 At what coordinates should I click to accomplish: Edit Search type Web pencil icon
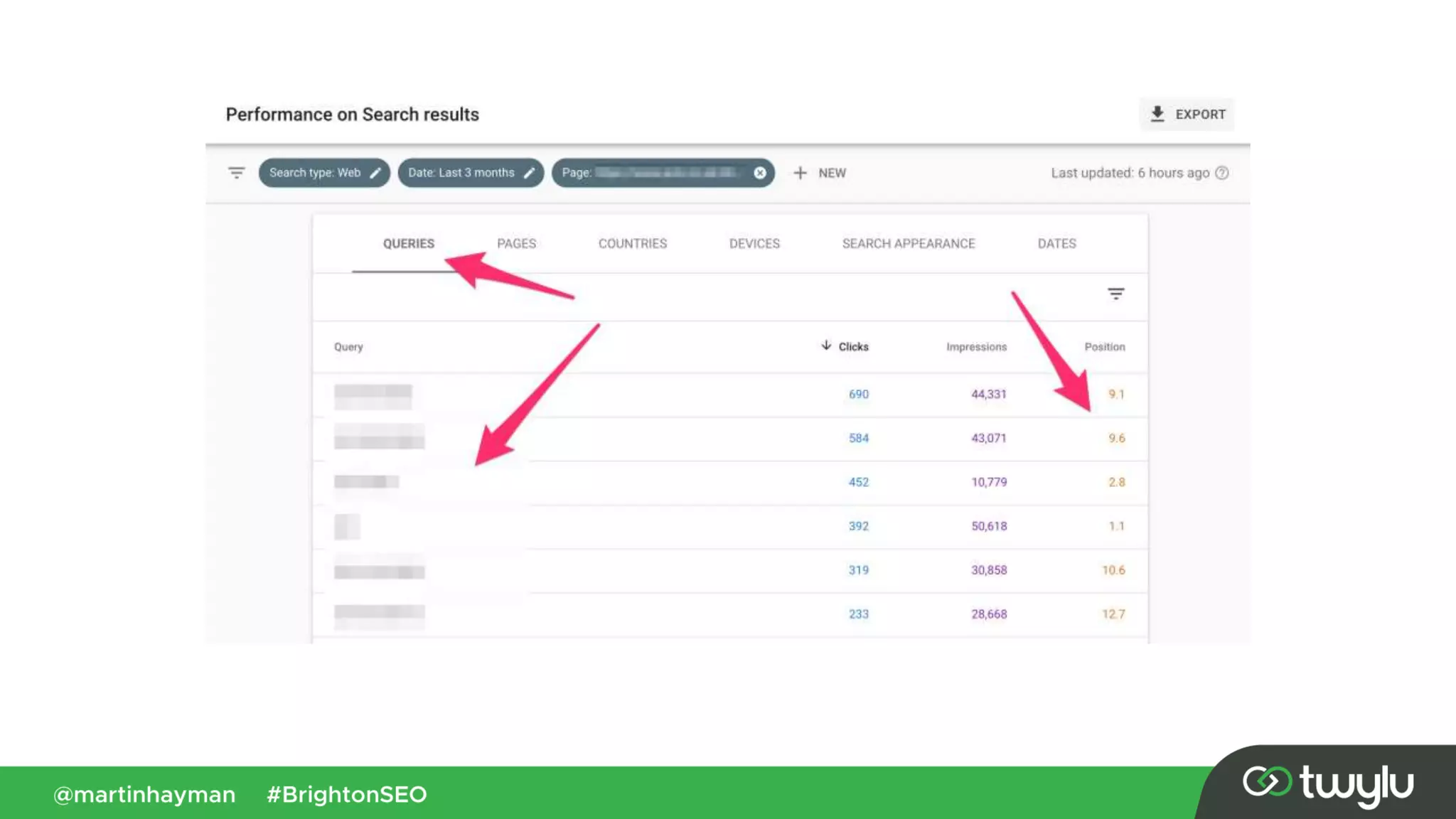click(375, 173)
